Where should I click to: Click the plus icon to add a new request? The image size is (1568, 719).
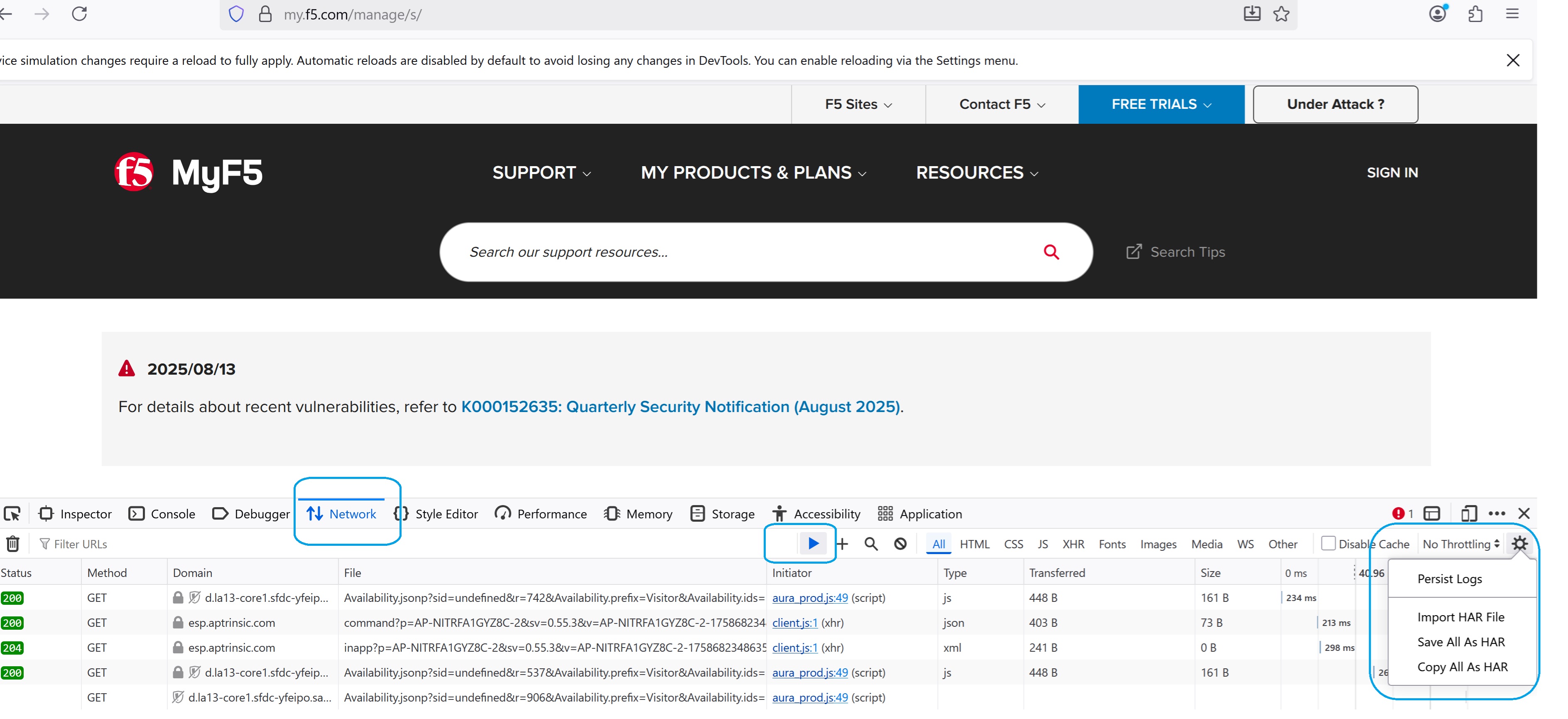pyautogui.click(x=843, y=544)
